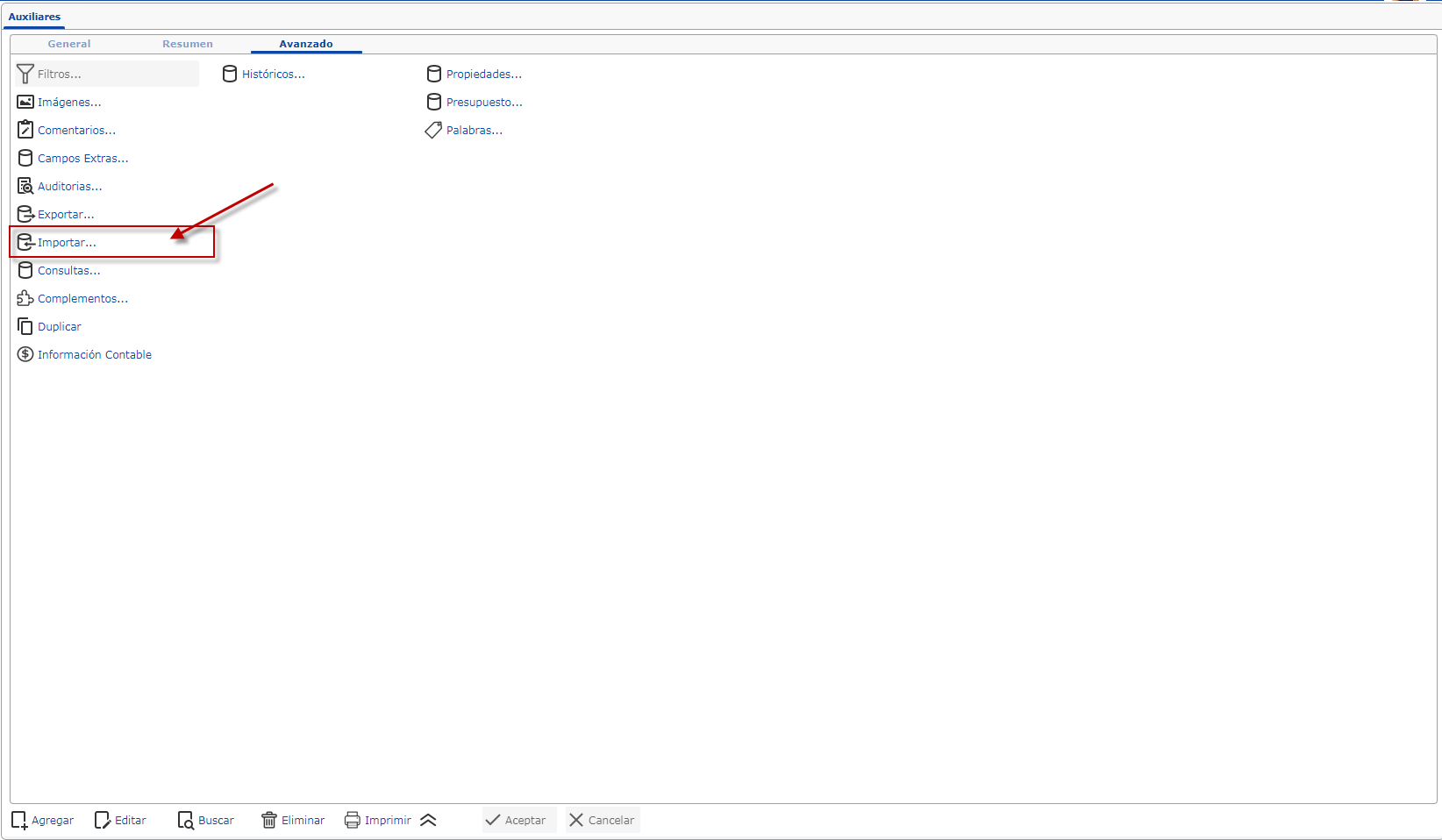Collapse toolbar with double chevron up
The width and height of the screenshot is (1442, 840).
coord(428,820)
